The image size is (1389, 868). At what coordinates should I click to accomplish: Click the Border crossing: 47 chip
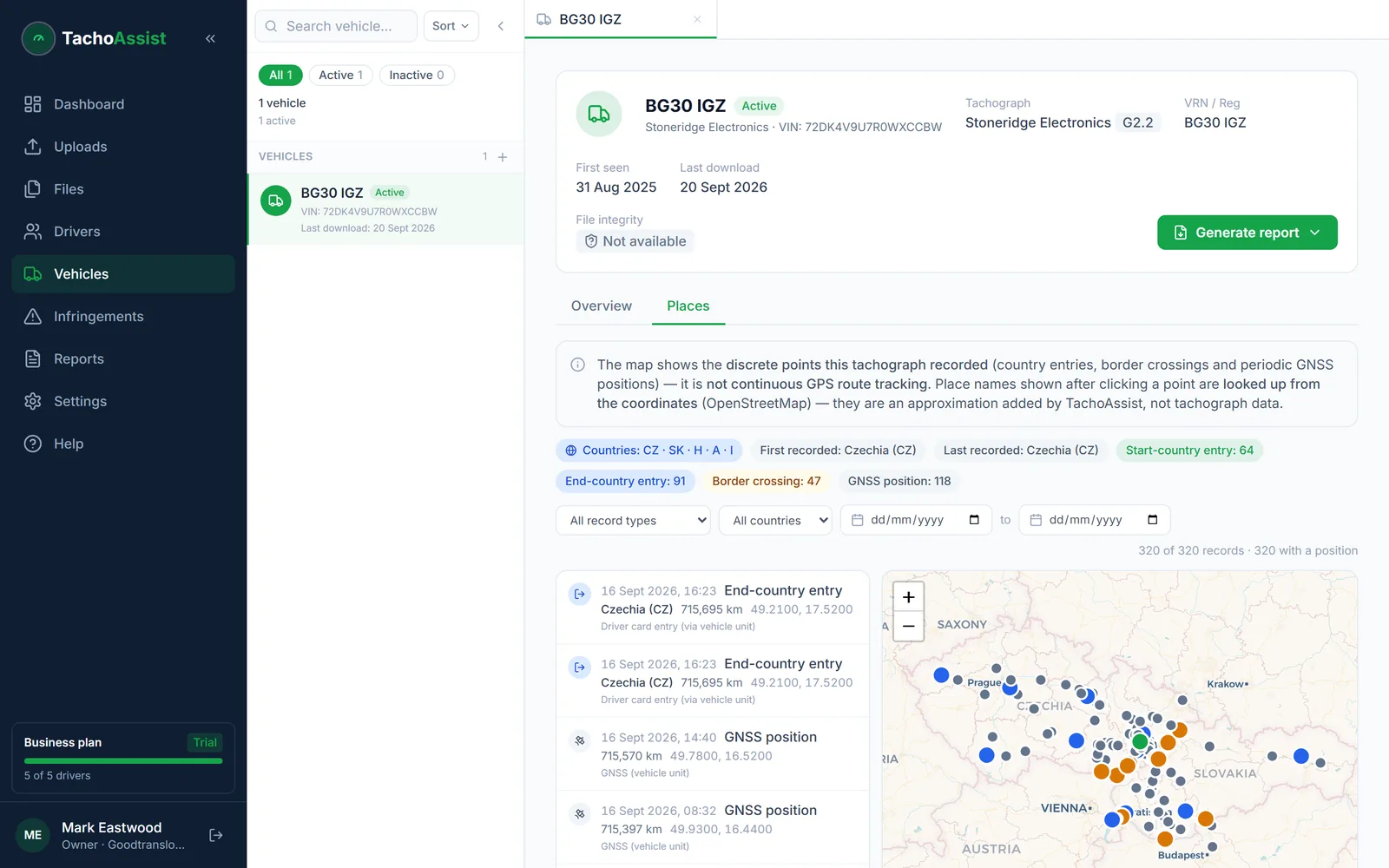(x=767, y=481)
